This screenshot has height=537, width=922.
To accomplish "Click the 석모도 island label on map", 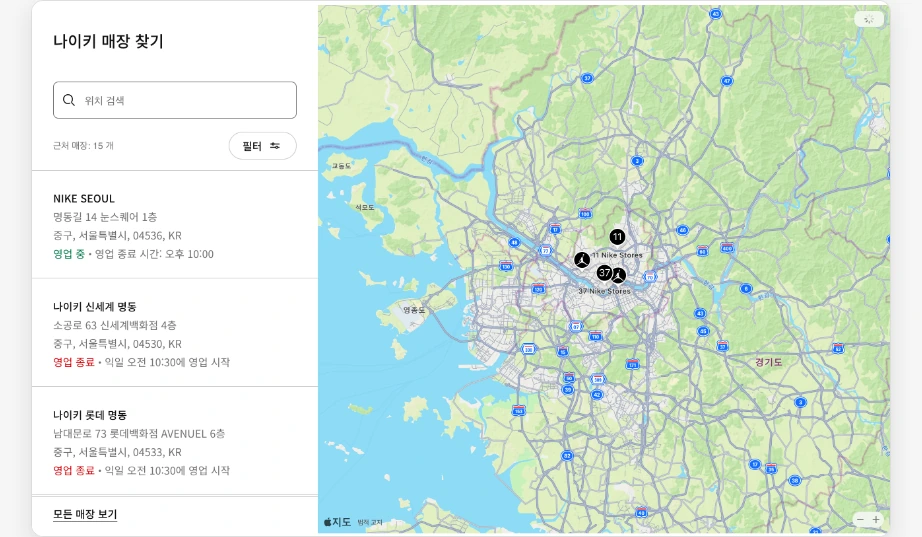I will click(x=365, y=207).
